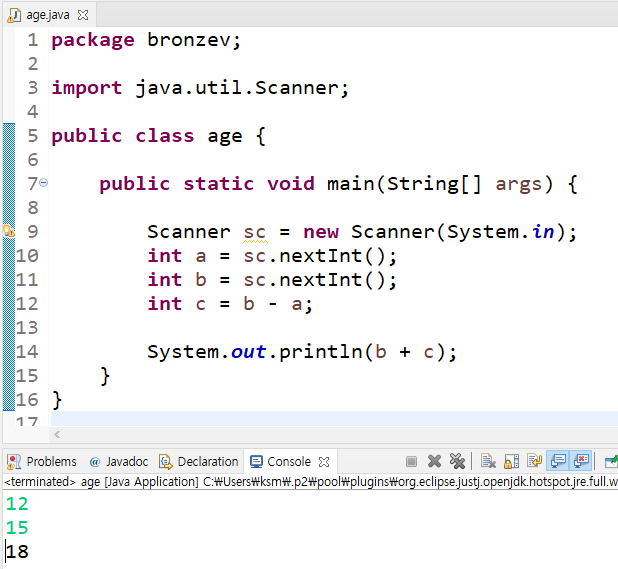The image size is (618, 569).
Task: Click the Declaration view icon
Action: coord(166,461)
